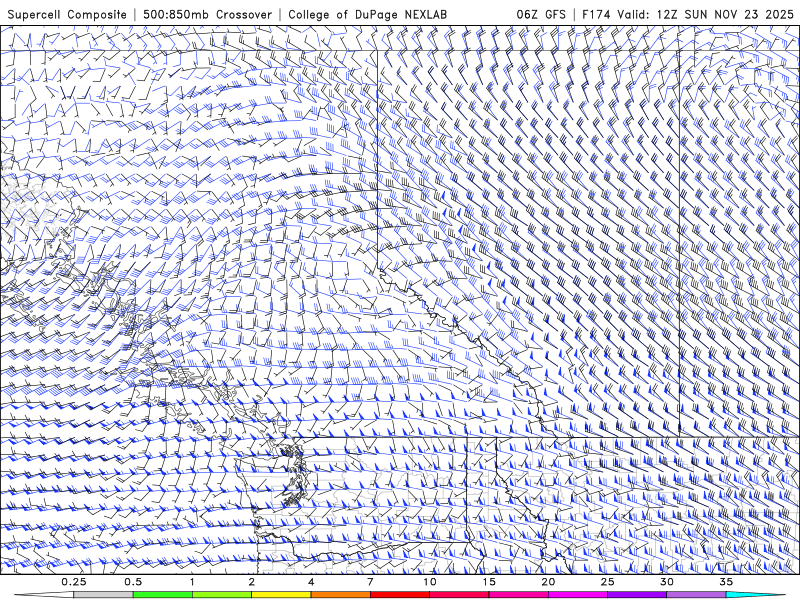Click the legend value 20
This screenshot has height=600, width=800.
(x=548, y=582)
